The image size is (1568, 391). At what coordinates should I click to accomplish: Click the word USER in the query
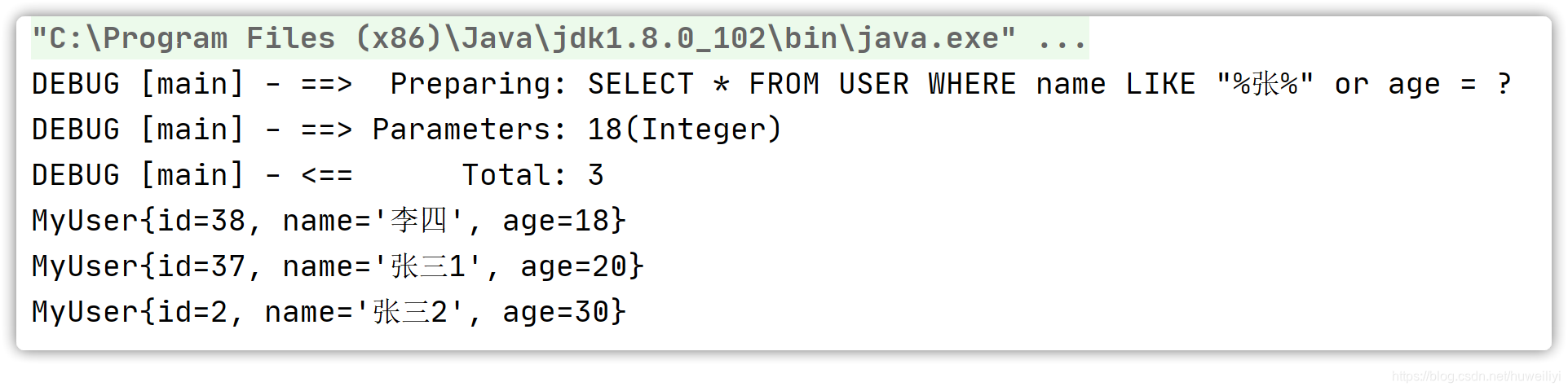pos(874,84)
